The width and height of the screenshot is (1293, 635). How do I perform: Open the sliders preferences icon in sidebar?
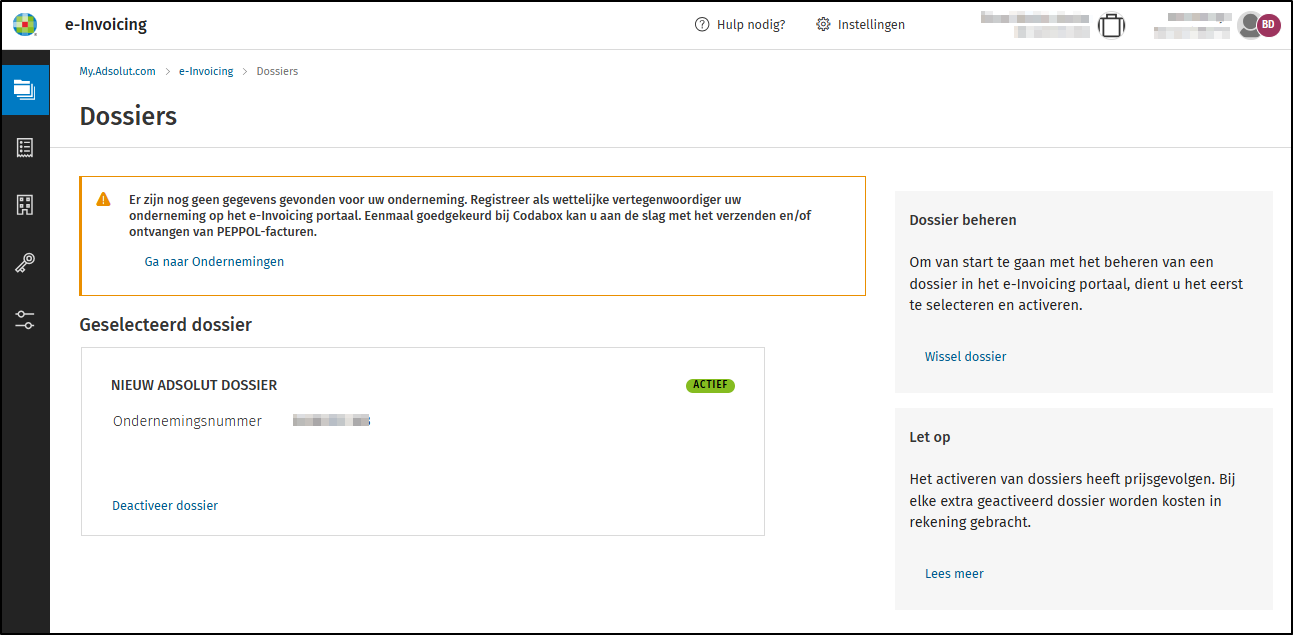25,320
